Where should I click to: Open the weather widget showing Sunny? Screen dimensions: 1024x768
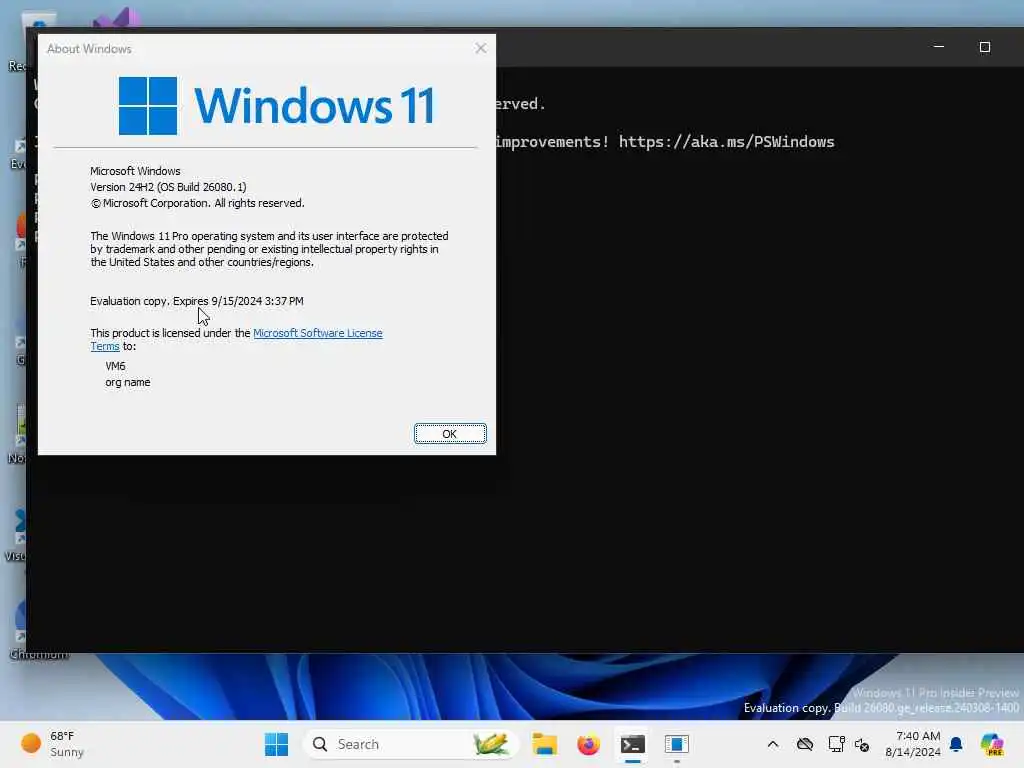[52, 744]
